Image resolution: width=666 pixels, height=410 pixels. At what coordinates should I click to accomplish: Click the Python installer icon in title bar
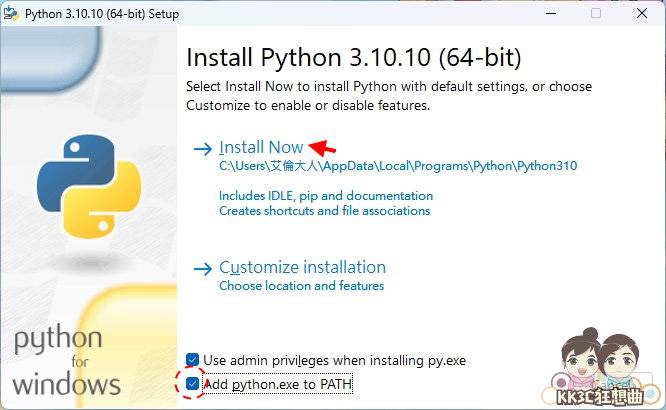click(x=15, y=13)
